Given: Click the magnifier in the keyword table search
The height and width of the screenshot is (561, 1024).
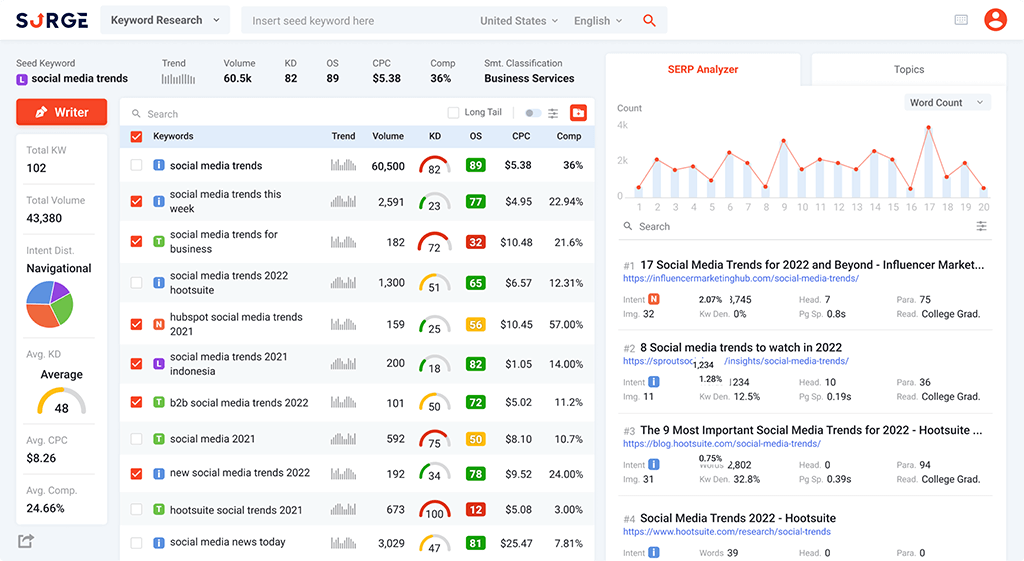Looking at the screenshot, I should tap(136, 114).
